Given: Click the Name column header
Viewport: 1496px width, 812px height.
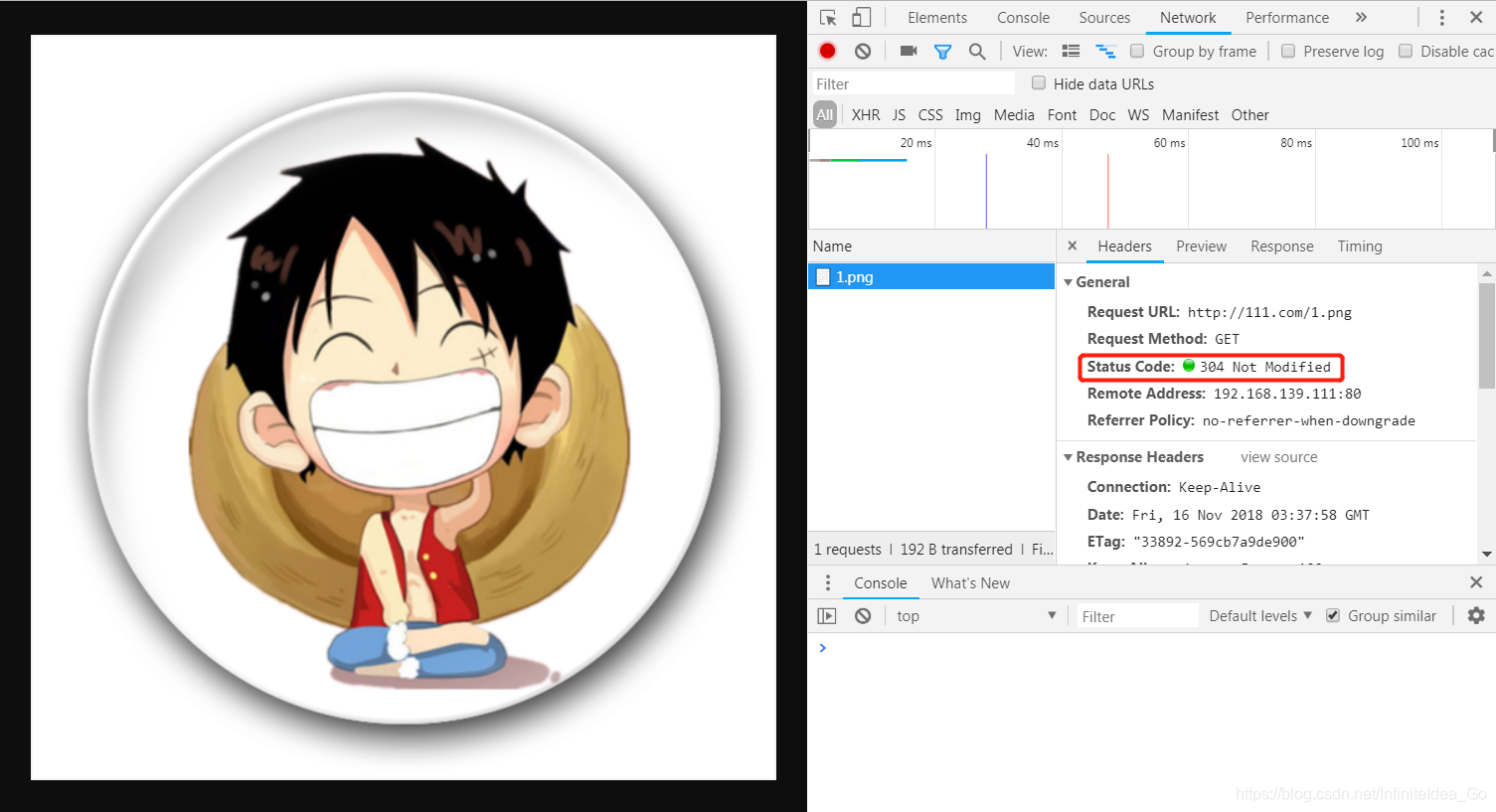Looking at the screenshot, I should (x=931, y=246).
